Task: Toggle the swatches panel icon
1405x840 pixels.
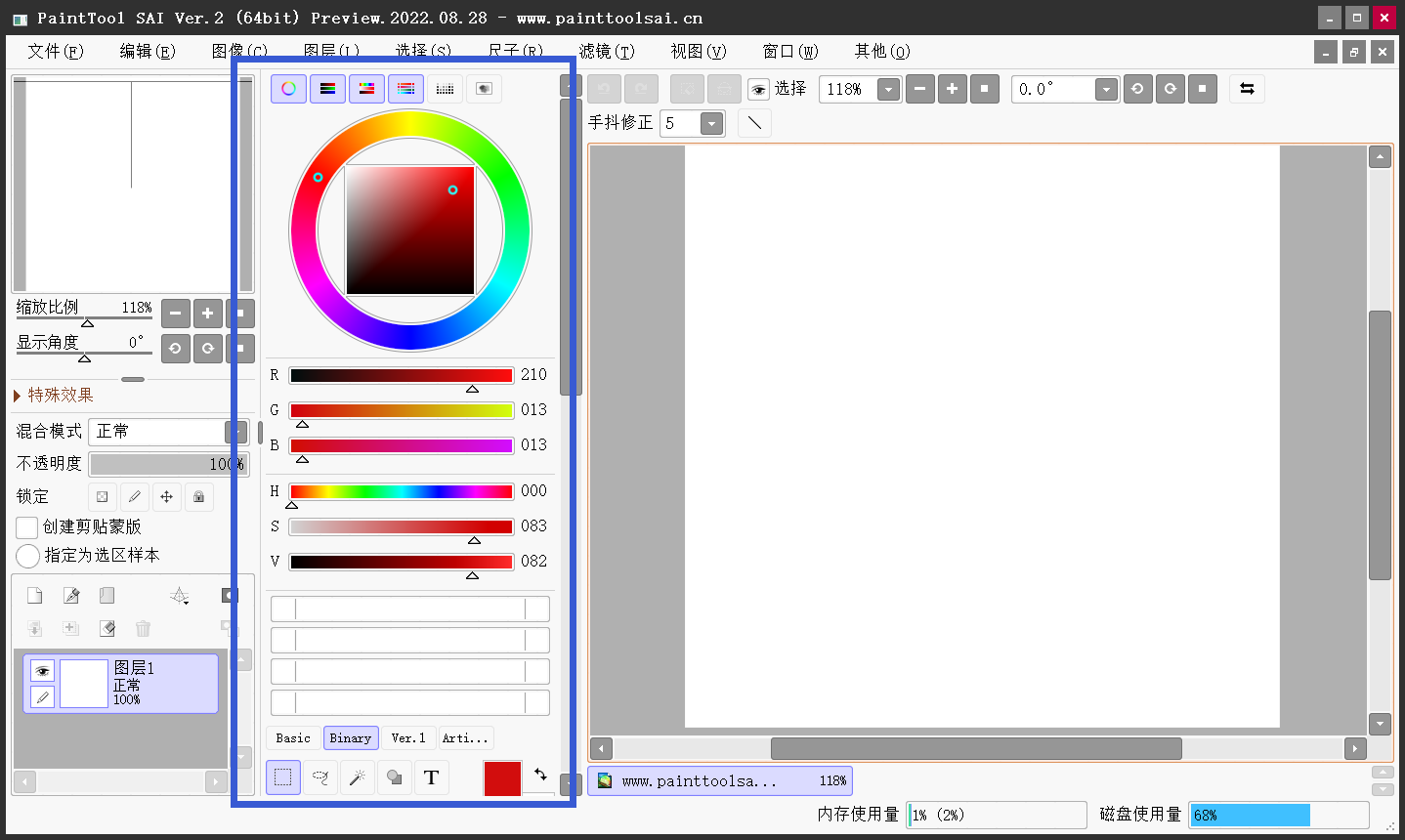Action: (x=445, y=89)
